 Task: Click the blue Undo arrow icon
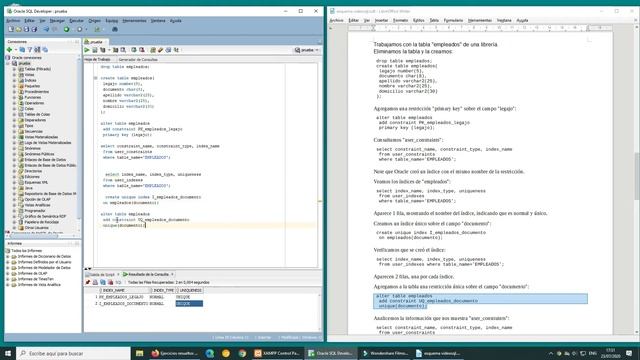tap(46, 29)
